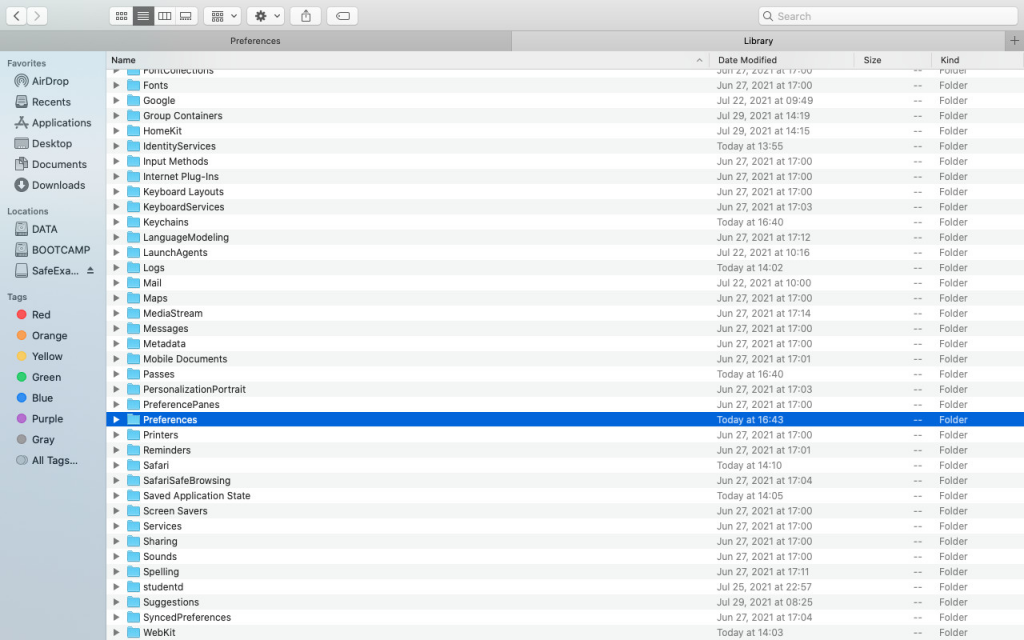The width and height of the screenshot is (1024, 640).
Task: Select the Red tag in sidebar
Action: point(41,315)
